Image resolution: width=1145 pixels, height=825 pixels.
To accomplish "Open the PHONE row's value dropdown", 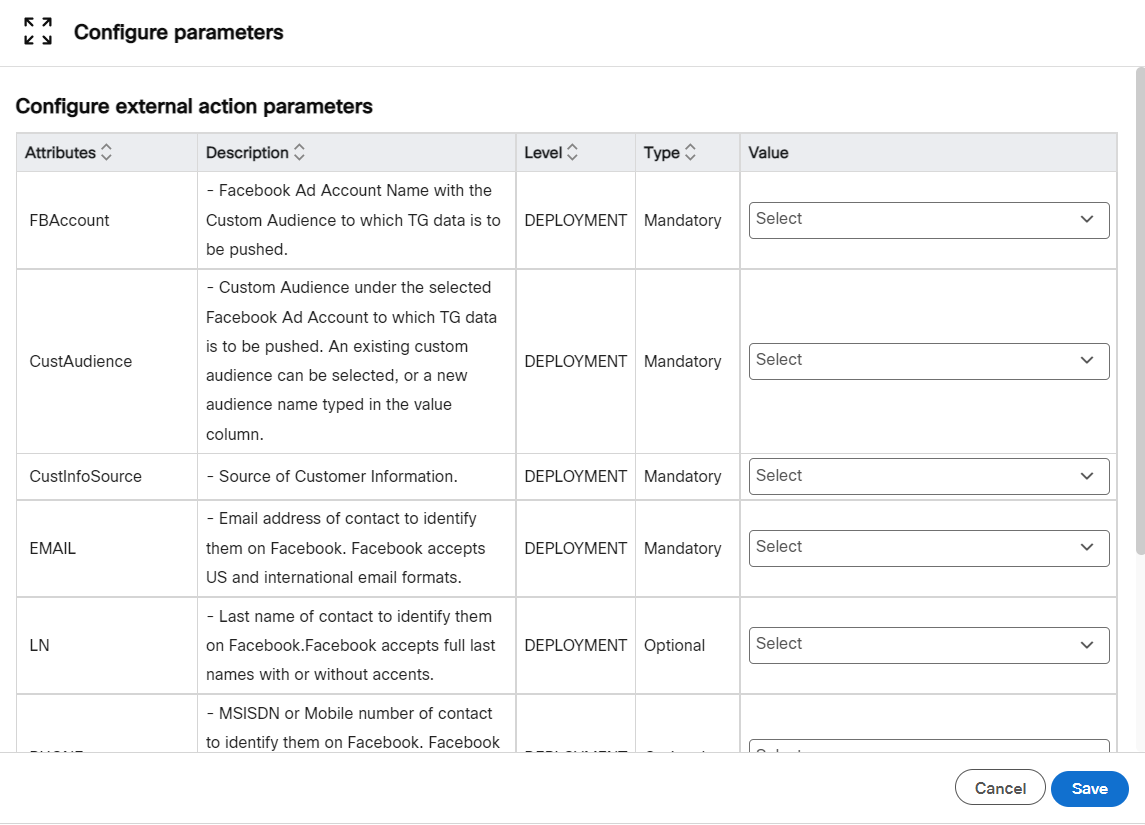I will [928, 750].
